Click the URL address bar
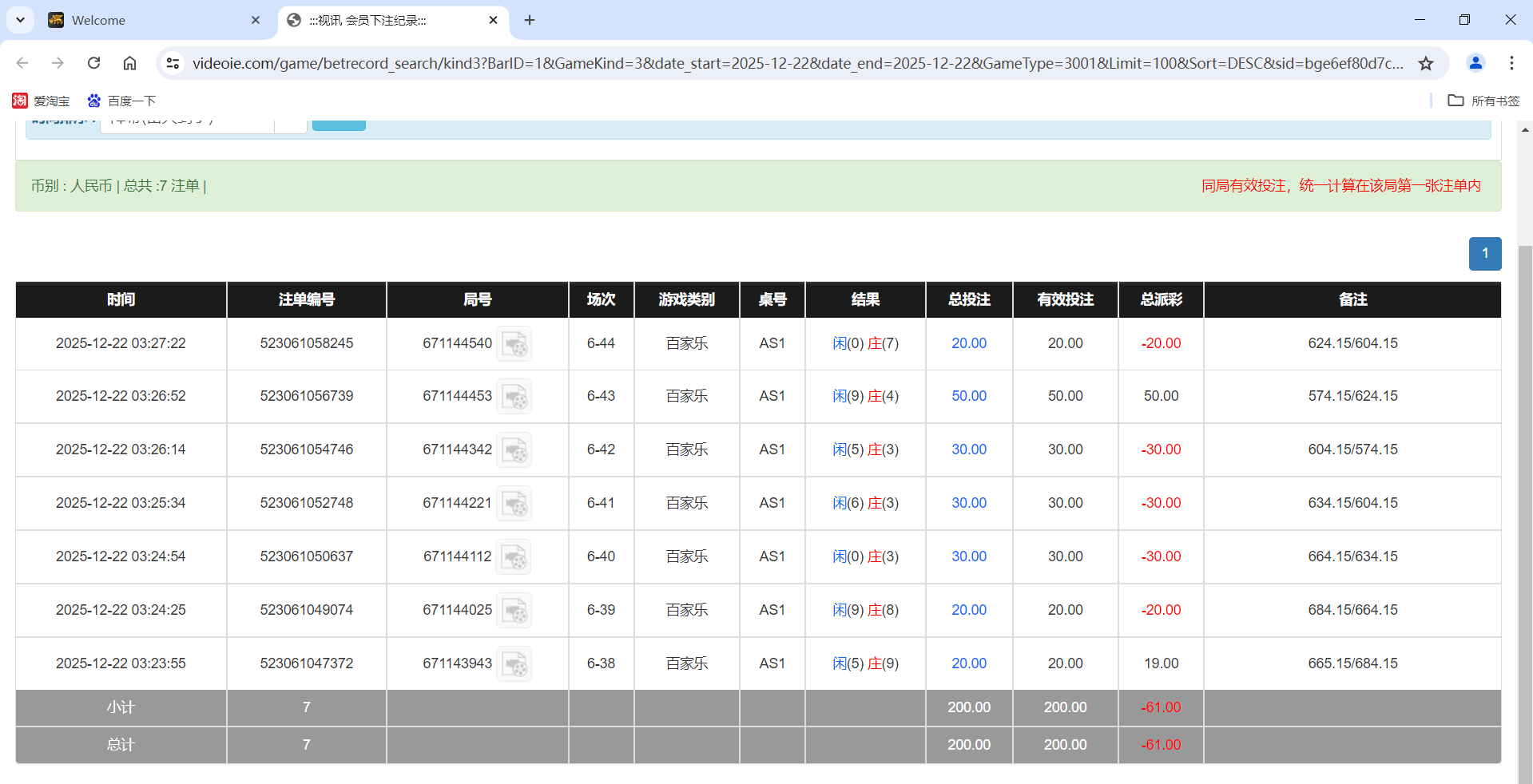 coord(797,63)
